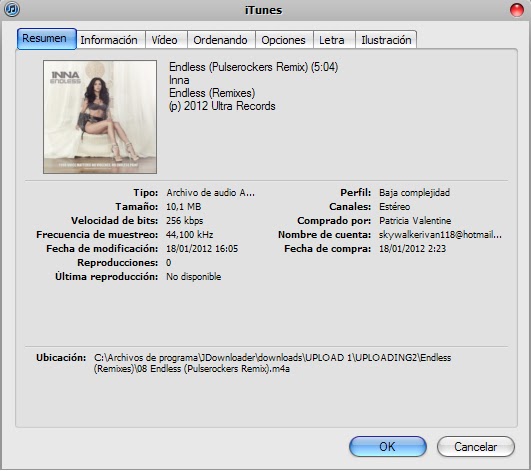This screenshot has width=531, height=473.
Task: Click the OK button
Action: 388,447
